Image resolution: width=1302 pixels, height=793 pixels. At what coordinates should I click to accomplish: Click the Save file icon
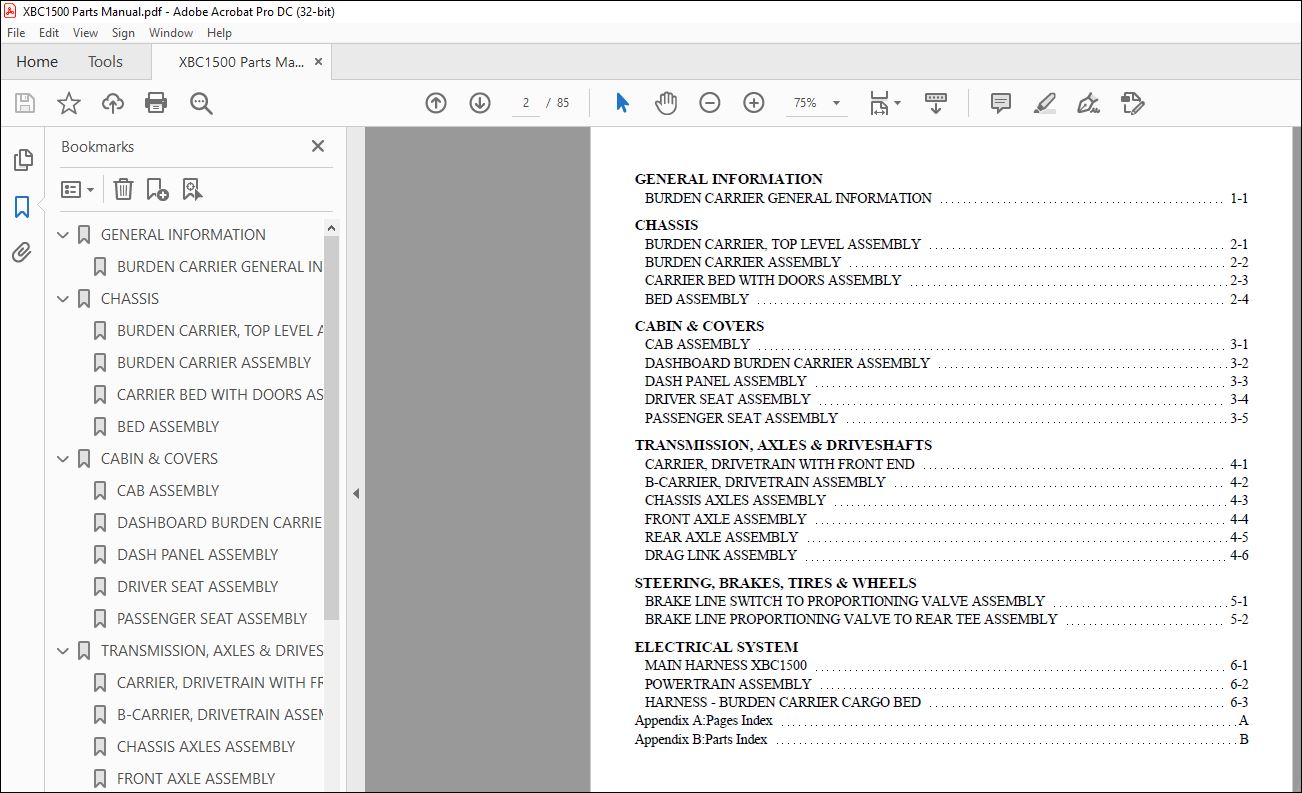pos(25,103)
